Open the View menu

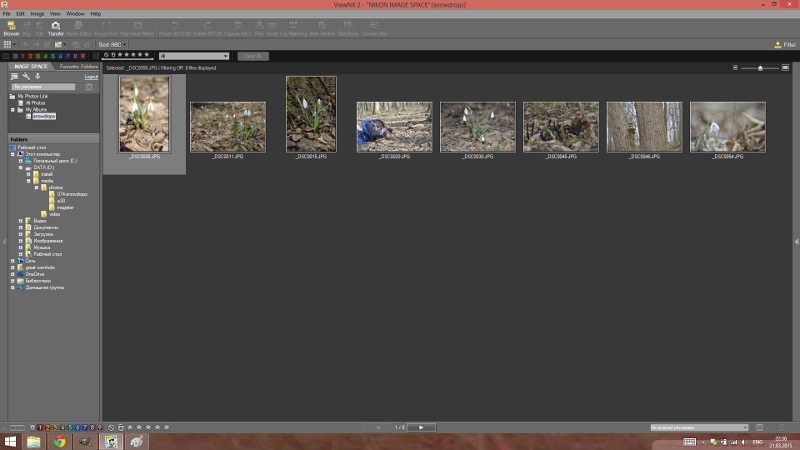55,14
